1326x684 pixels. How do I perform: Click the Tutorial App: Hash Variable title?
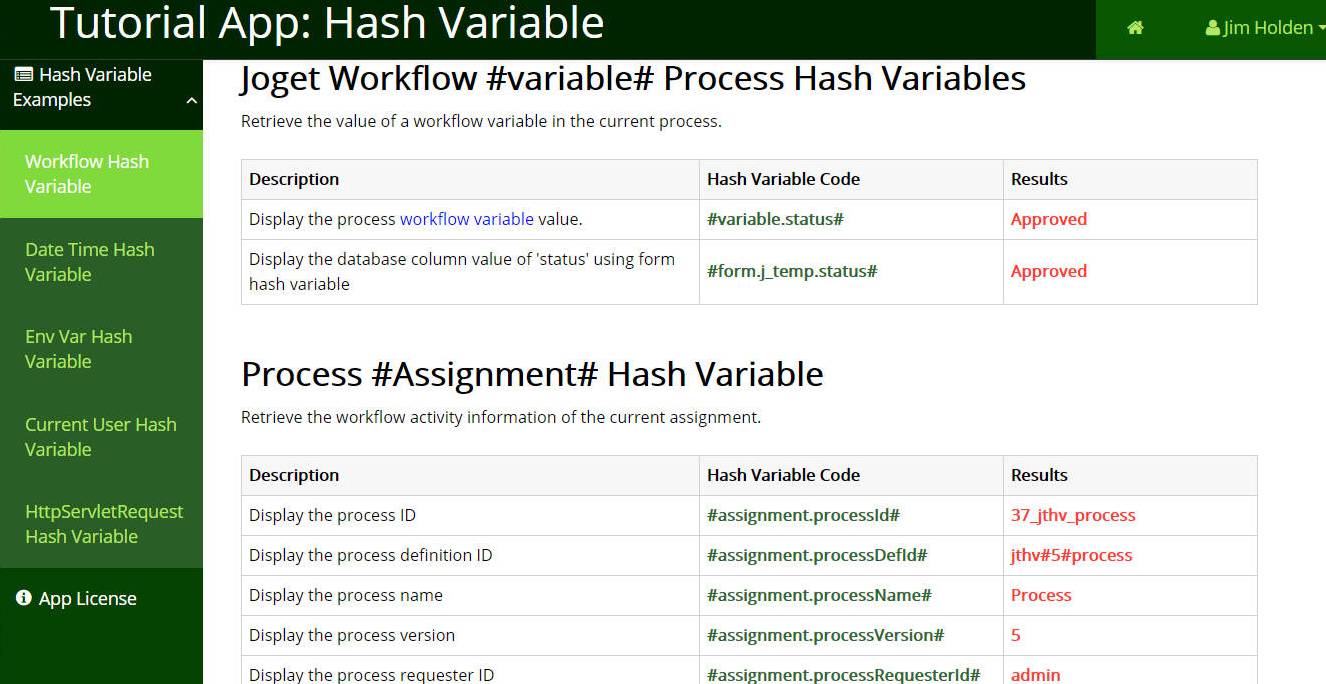[327, 23]
